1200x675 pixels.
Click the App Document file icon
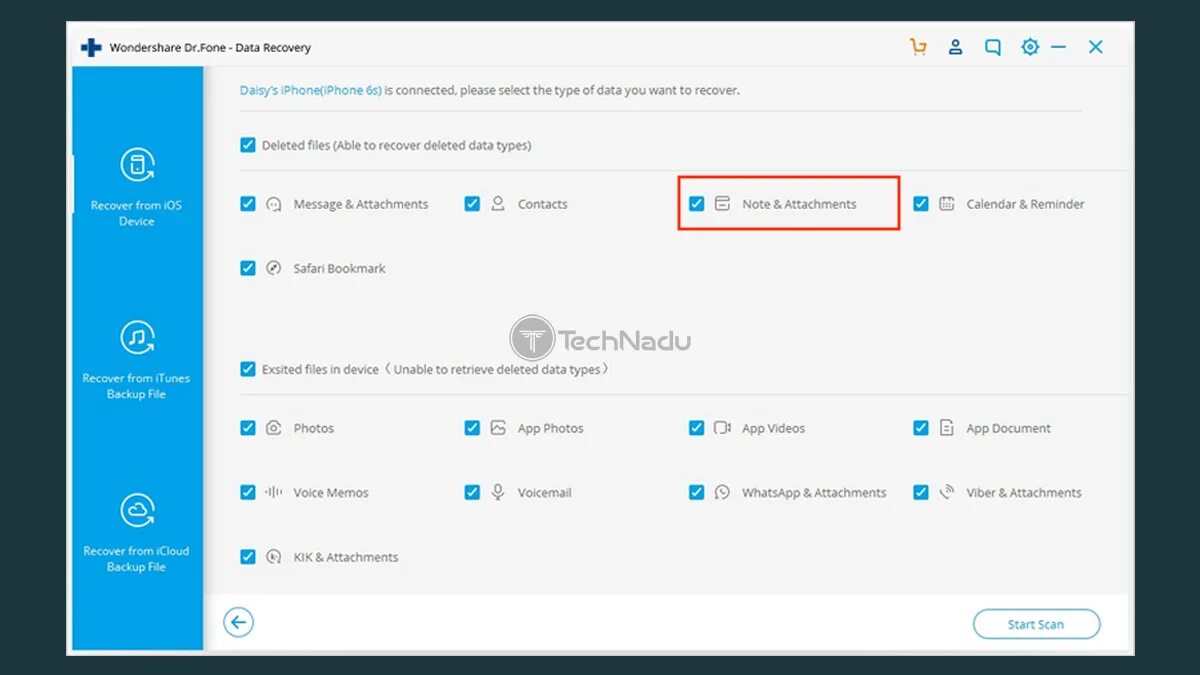tap(946, 428)
